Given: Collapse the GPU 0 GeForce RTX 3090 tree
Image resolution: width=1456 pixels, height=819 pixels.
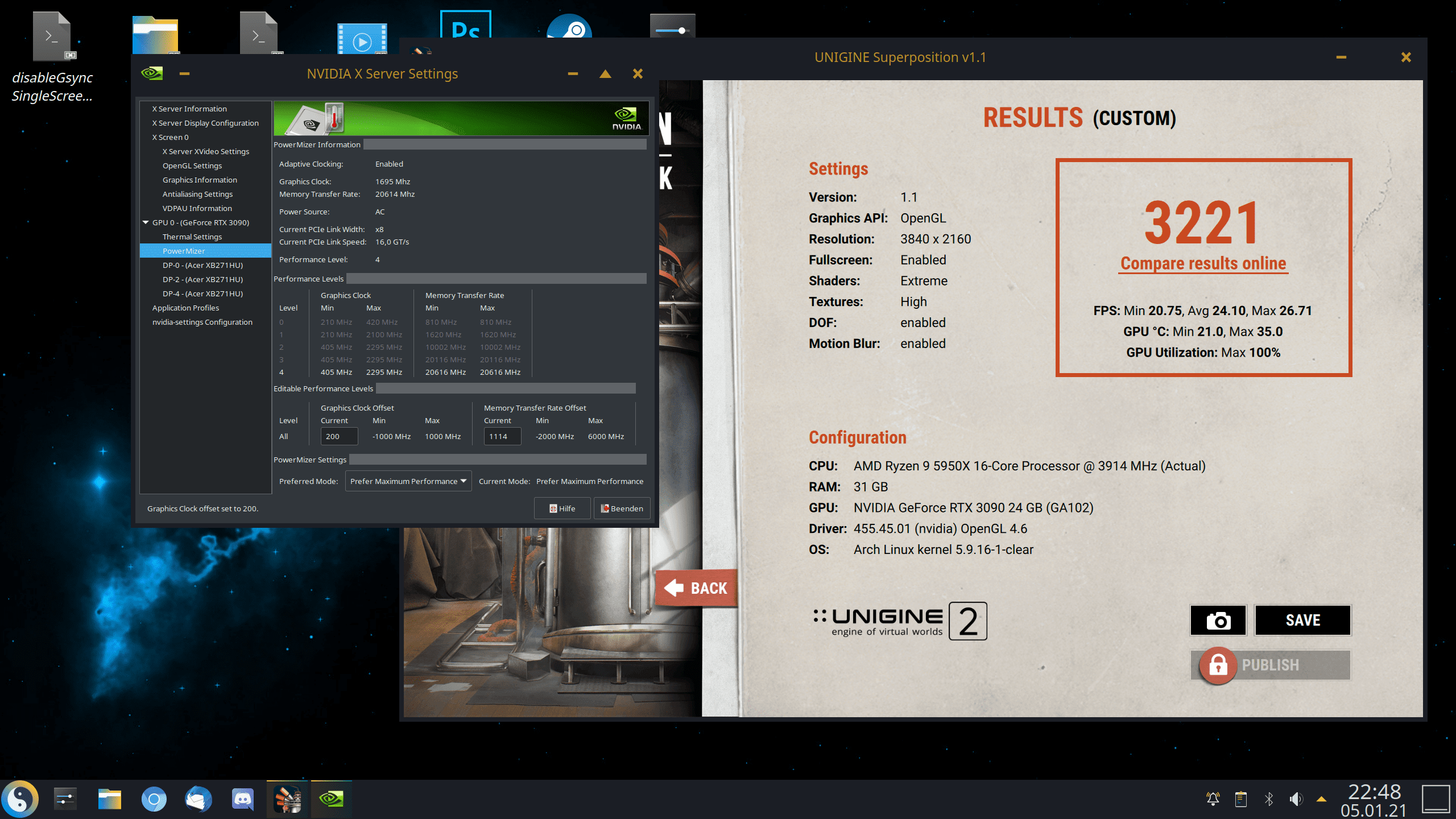Looking at the screenshot, I should coord(146,222).
